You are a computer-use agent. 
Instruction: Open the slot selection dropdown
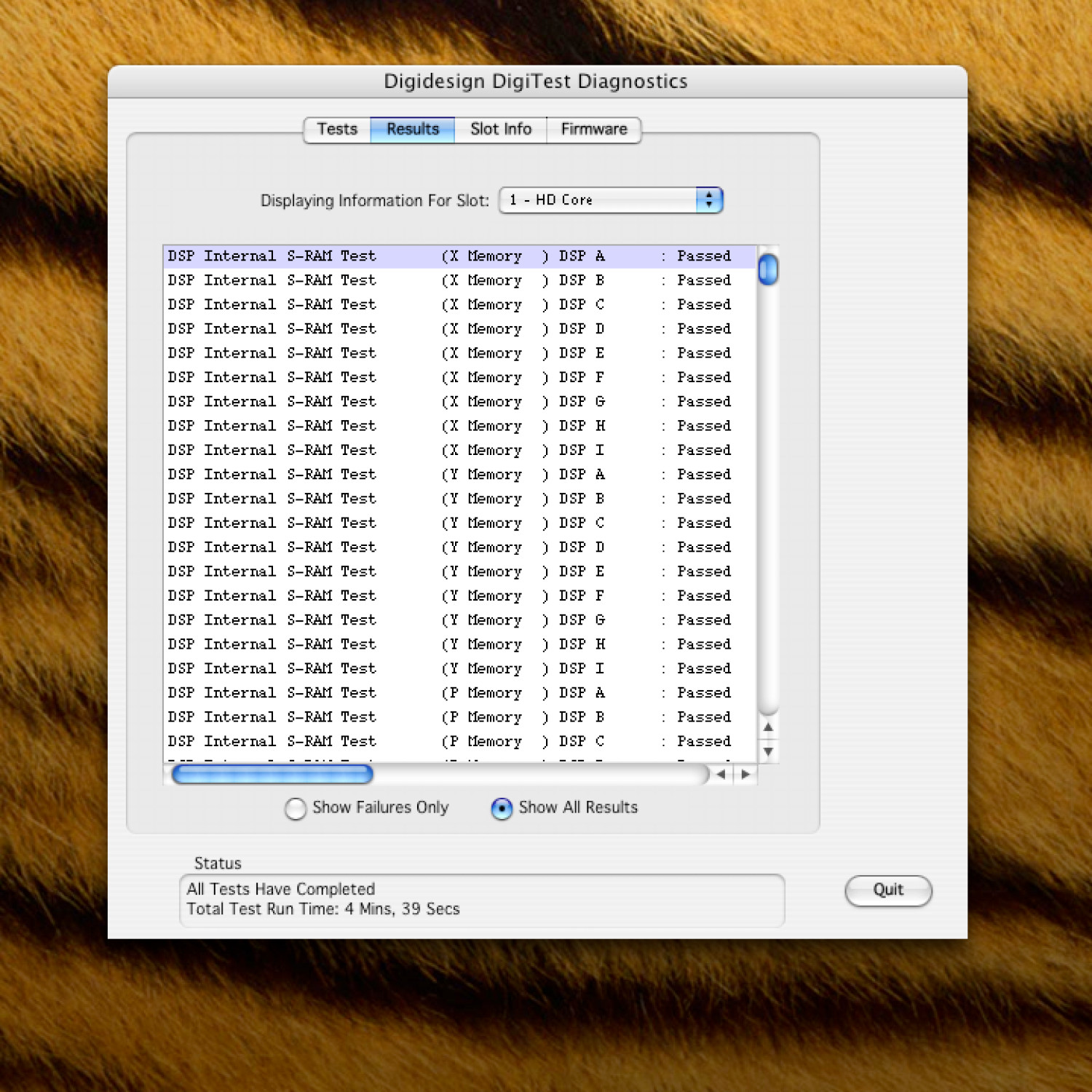[x=611, y=200]
